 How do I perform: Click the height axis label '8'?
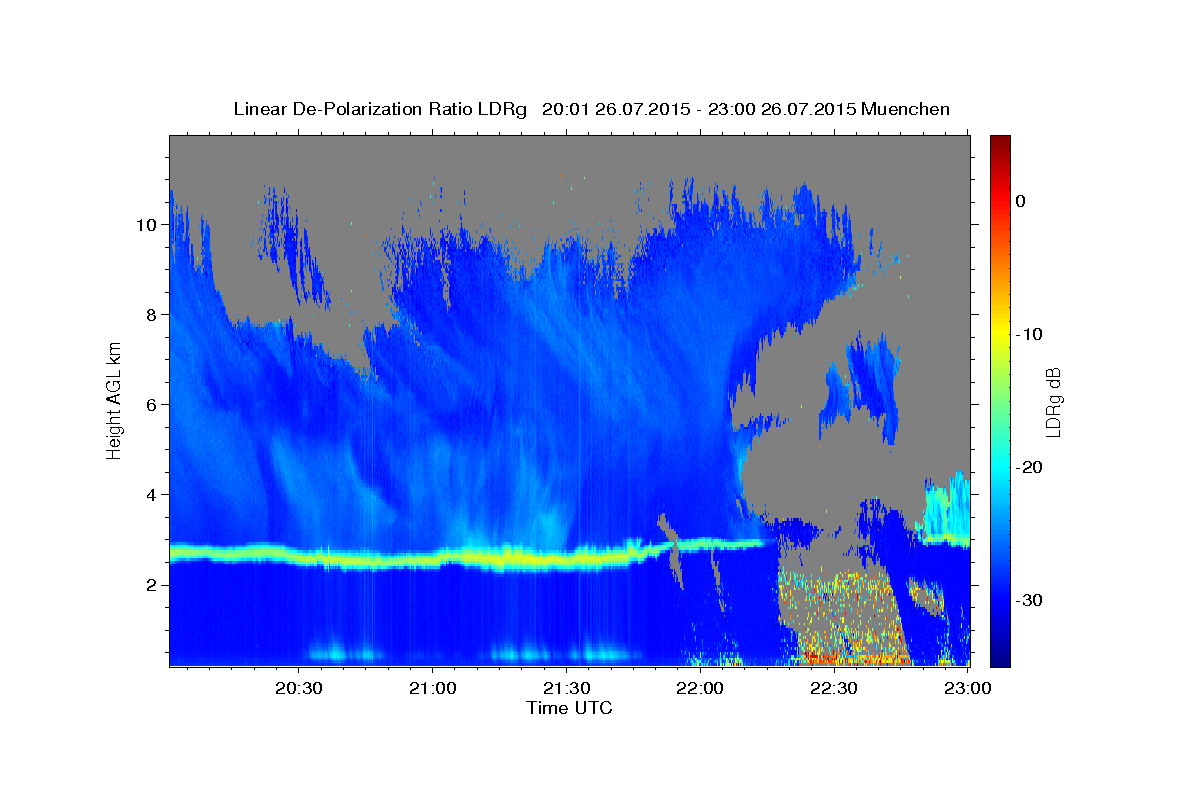[150, 315]
